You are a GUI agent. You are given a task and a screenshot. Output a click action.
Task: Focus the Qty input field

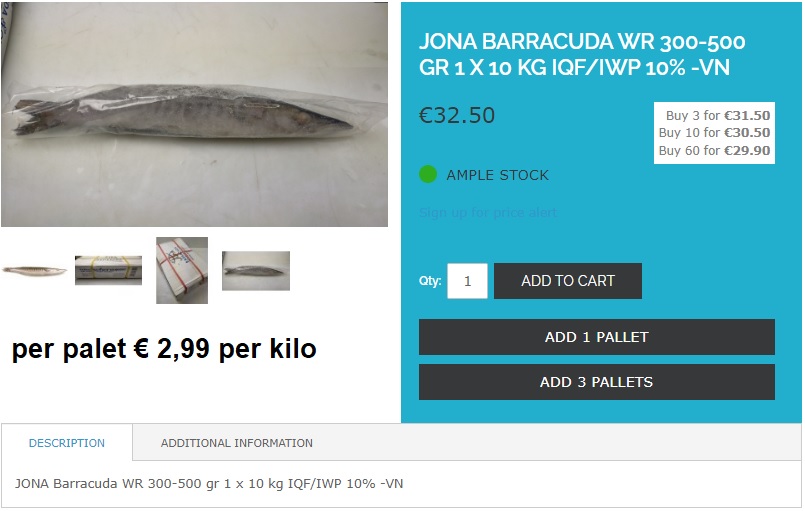click(x=467, y=281)
